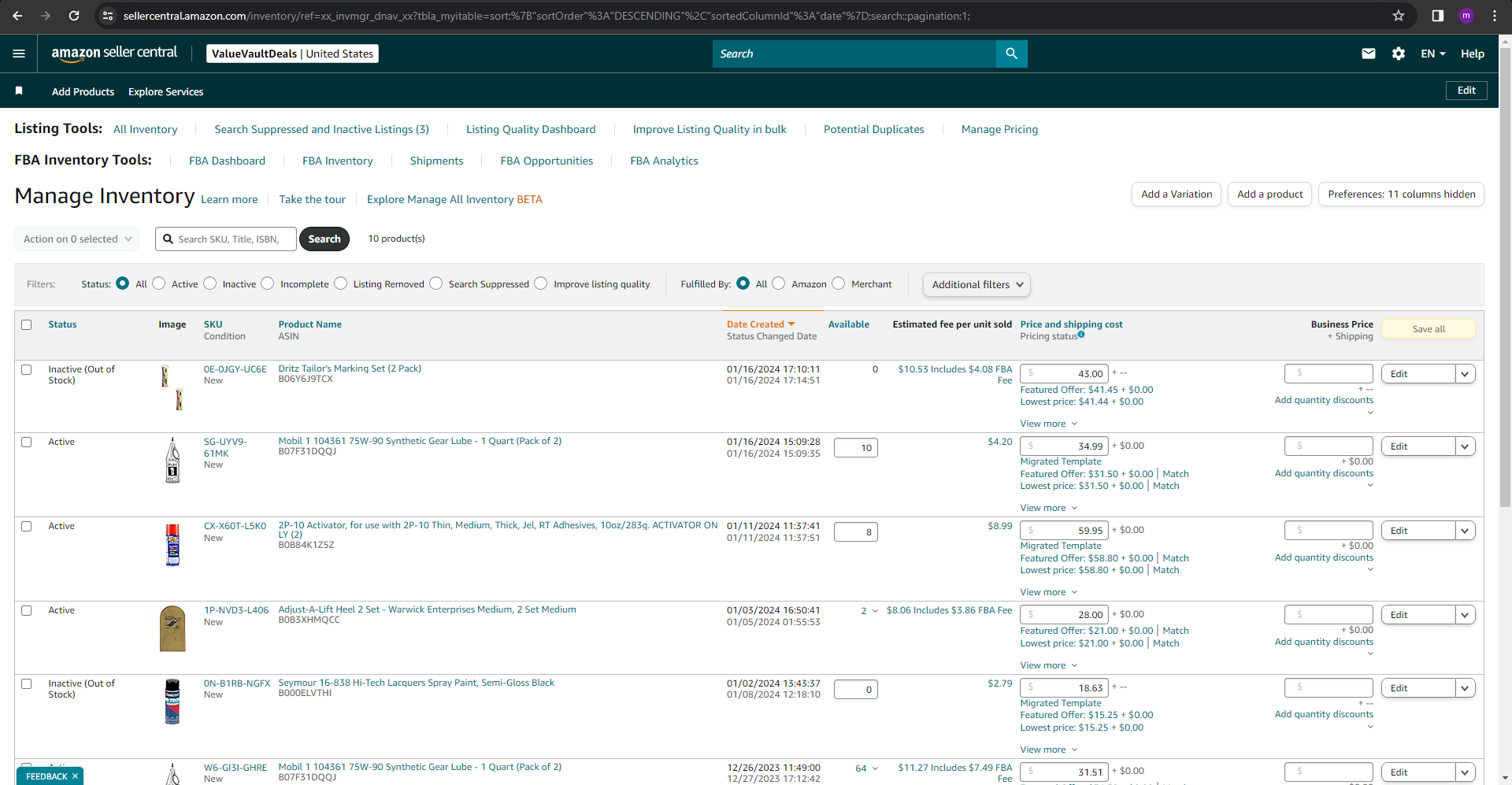
Task: Click the Add a Variation button
Action: [1177, 194]
